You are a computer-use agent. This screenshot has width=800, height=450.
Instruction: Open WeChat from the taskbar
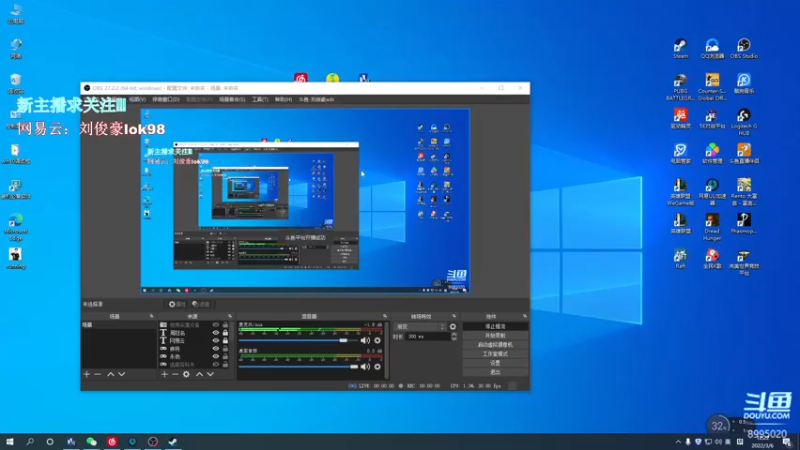(x=91, y=442)
